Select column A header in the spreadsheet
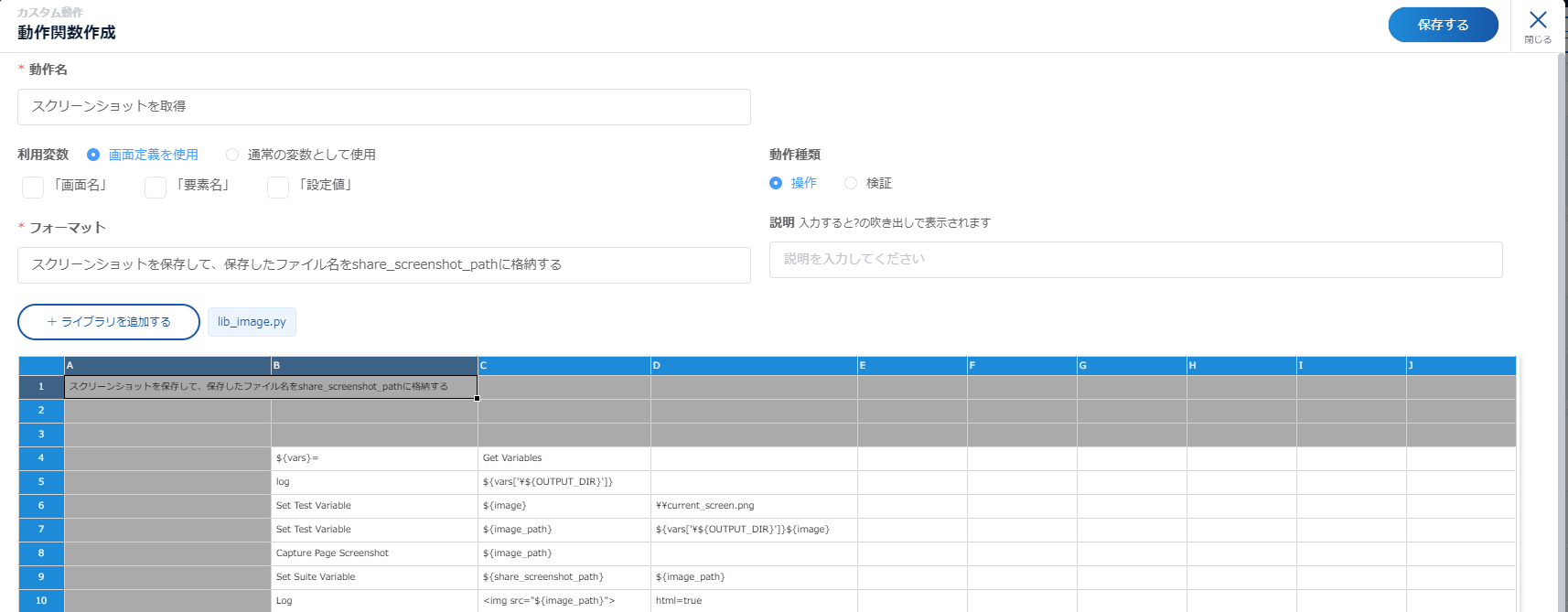Screen dimensions: 1568x612 click(167, 365)
